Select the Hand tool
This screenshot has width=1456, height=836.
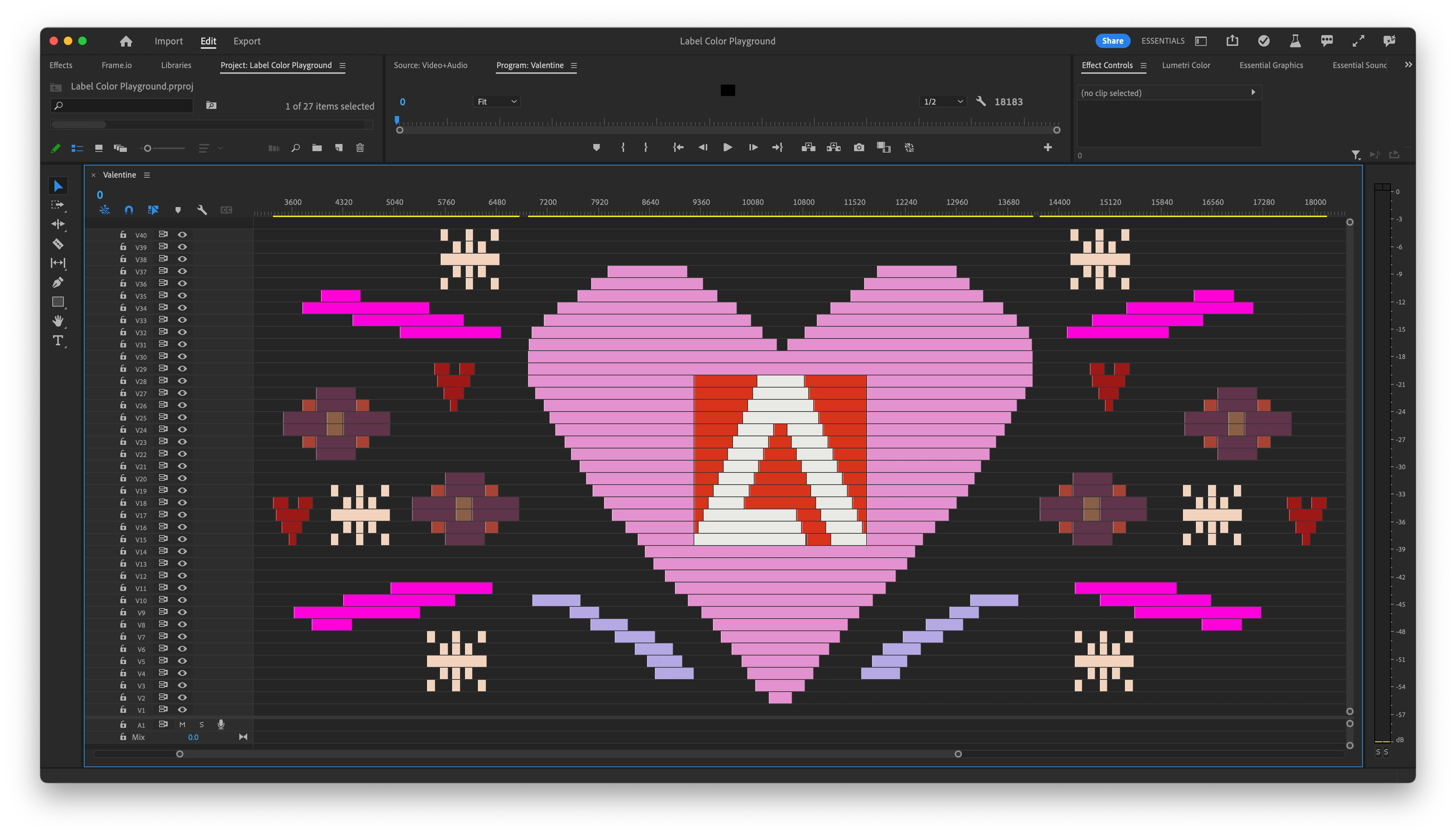(x=58, y=321)
